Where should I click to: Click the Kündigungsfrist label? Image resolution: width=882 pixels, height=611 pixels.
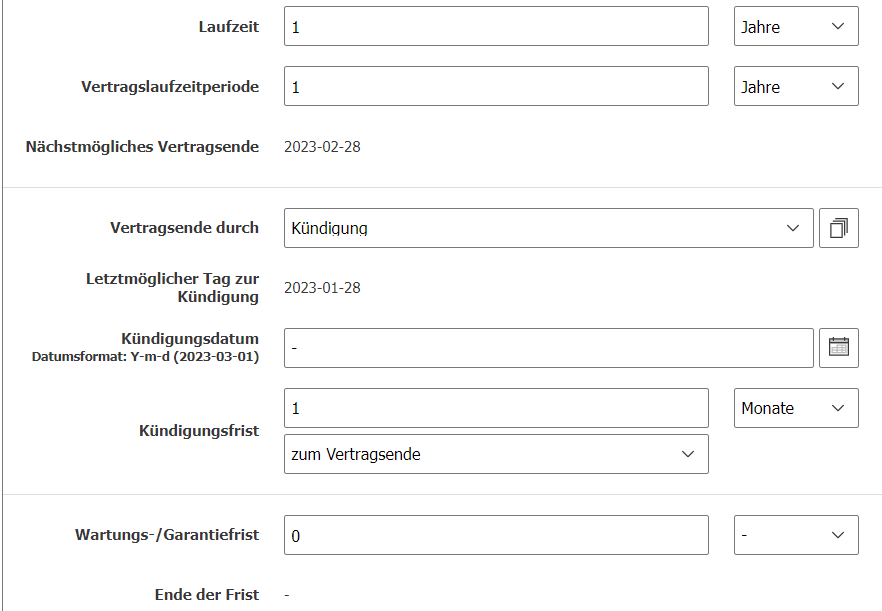[199, 430]
